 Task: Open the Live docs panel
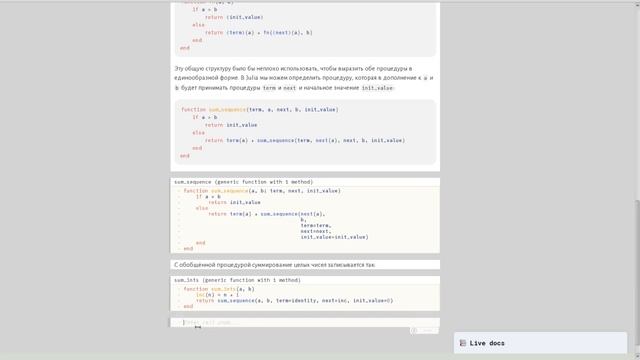(540, 343)
